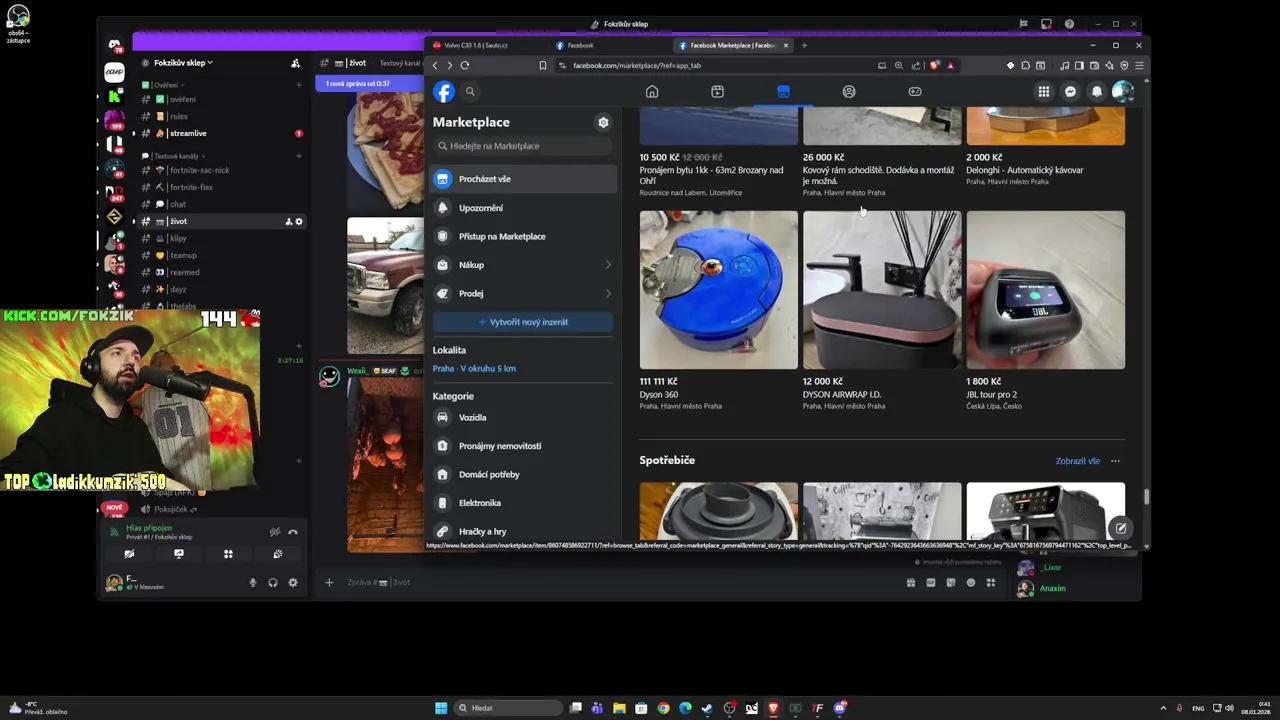Open Discord user settings gear
Image resolution: width=1280 pixels, height=720 pixels.
(x=293, y=582)
